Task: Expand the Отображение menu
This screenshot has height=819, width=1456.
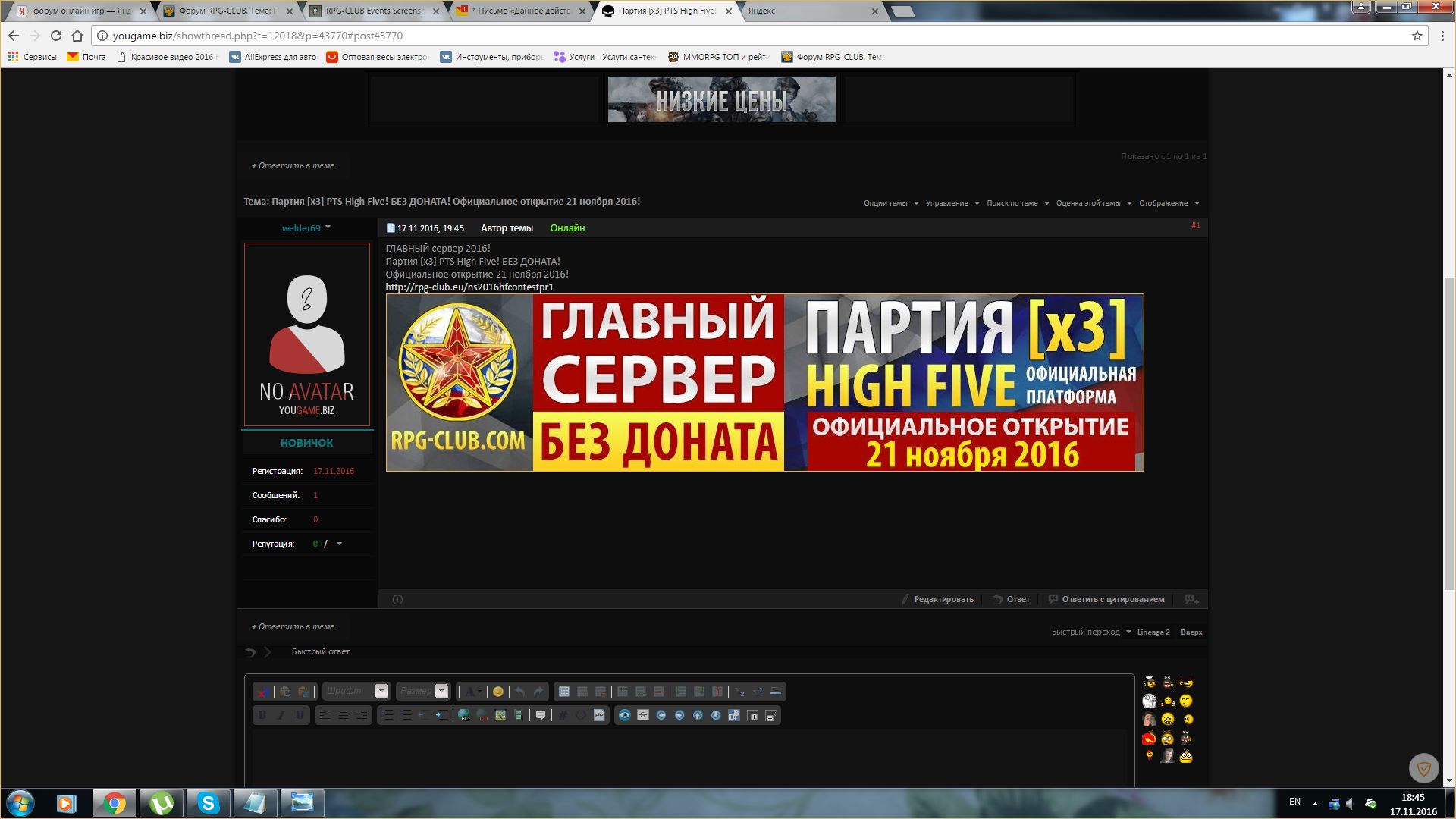Action: 1169,203
